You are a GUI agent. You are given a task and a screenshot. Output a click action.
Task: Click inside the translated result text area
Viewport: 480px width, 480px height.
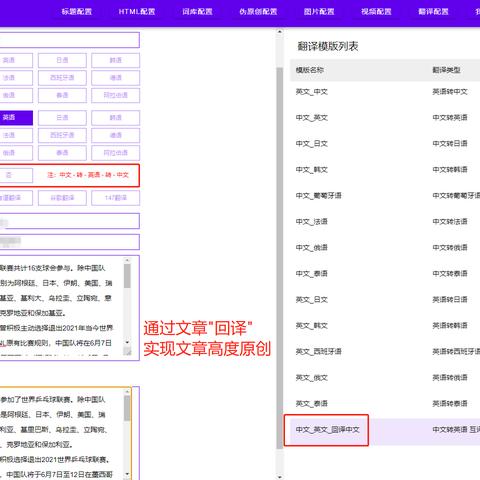point(62,433)
